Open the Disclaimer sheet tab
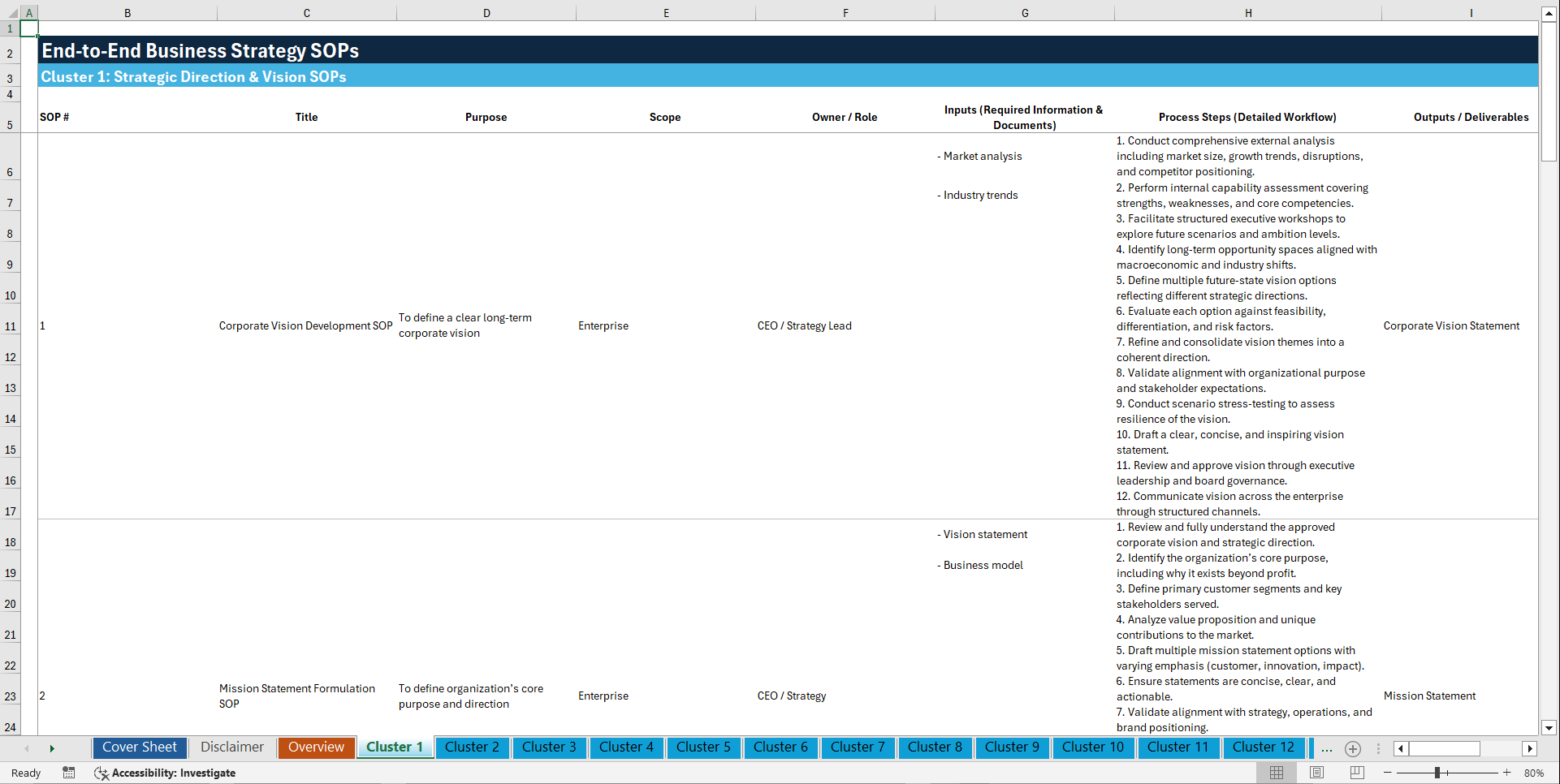The height and width of the screenshot is (784, 1560). point(231,747)
